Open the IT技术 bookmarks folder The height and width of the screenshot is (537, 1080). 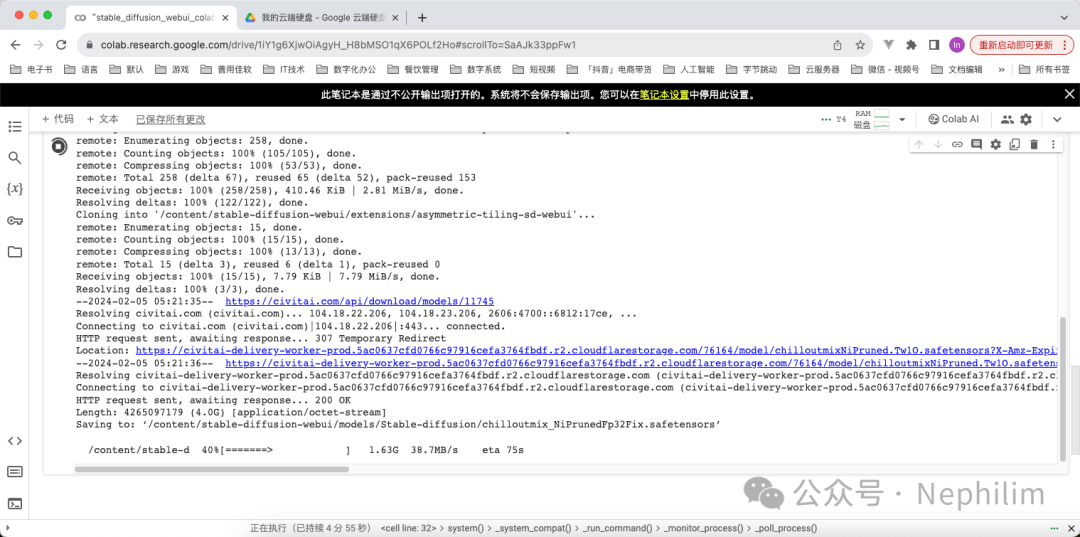pos(284,70)
